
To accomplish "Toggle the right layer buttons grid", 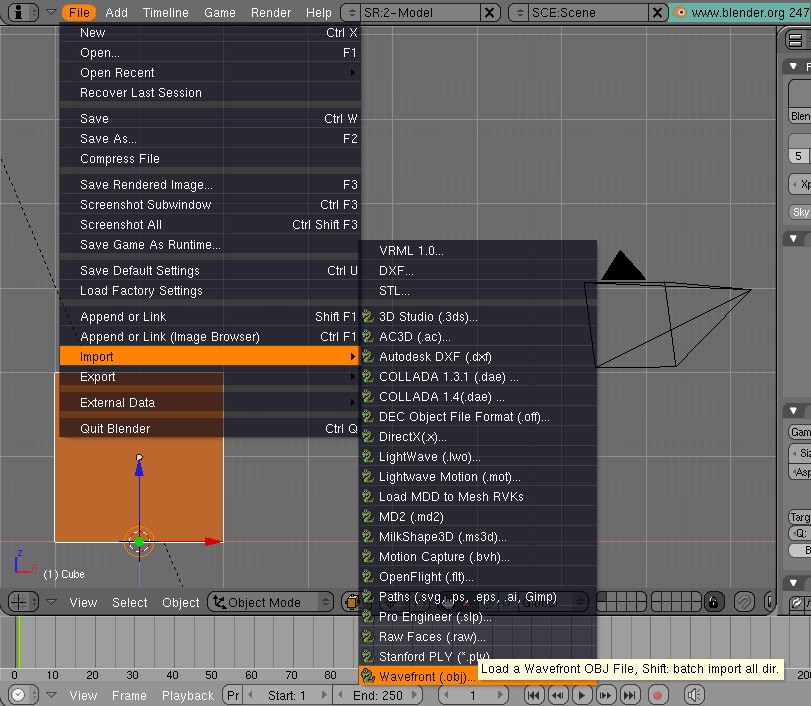I will click(x=676, y=602).
